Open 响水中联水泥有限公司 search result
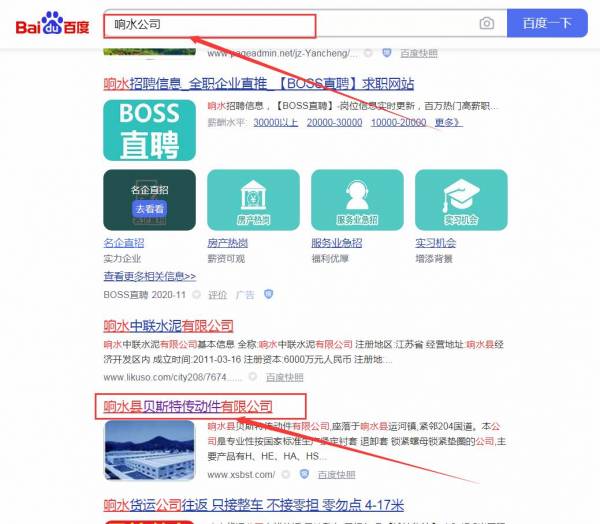This screenshot has height=524, width=600. tap(168, 326)
